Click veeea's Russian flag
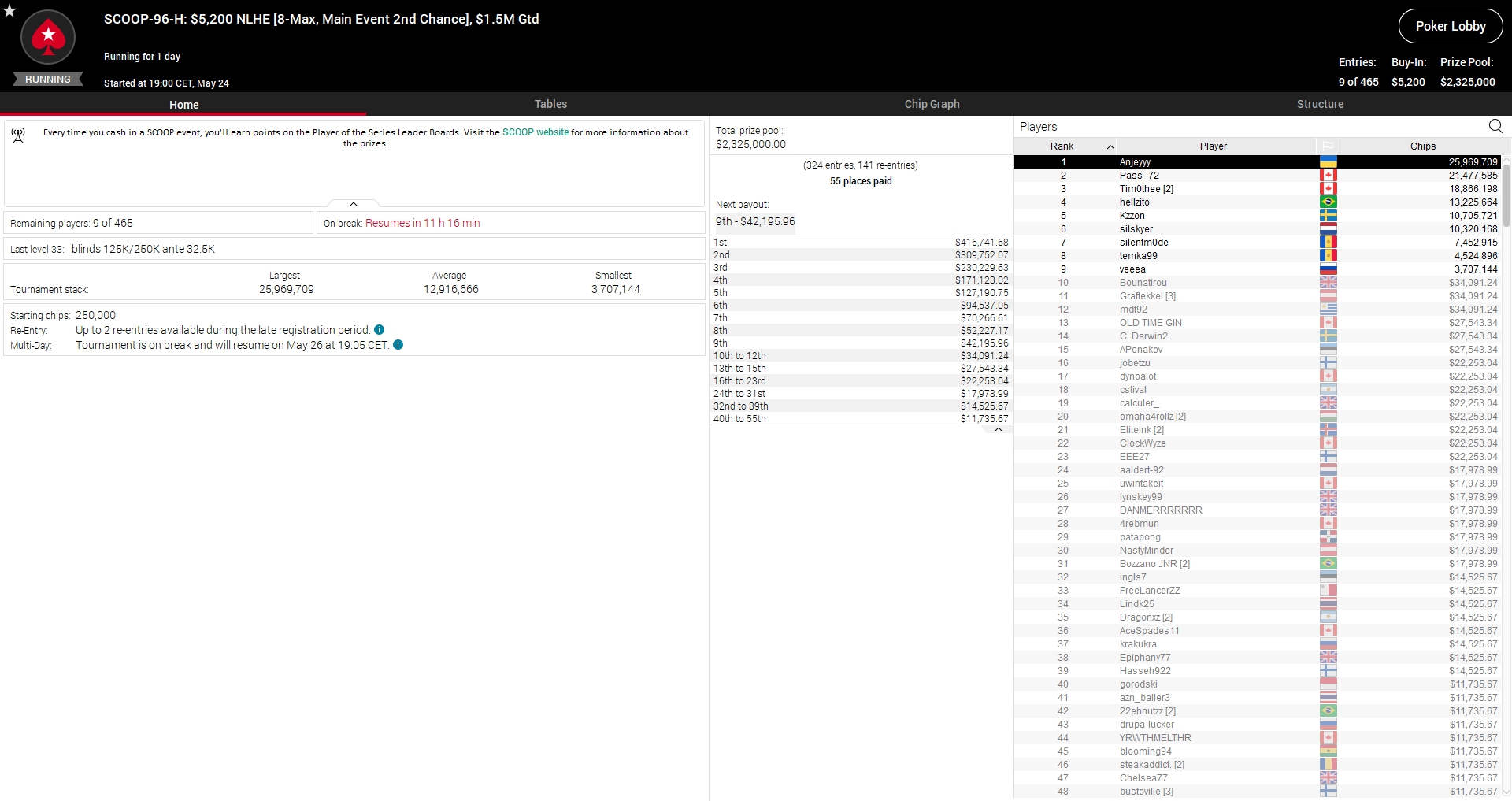Viewport: 1512px width, 801px height. [1329, 269]
